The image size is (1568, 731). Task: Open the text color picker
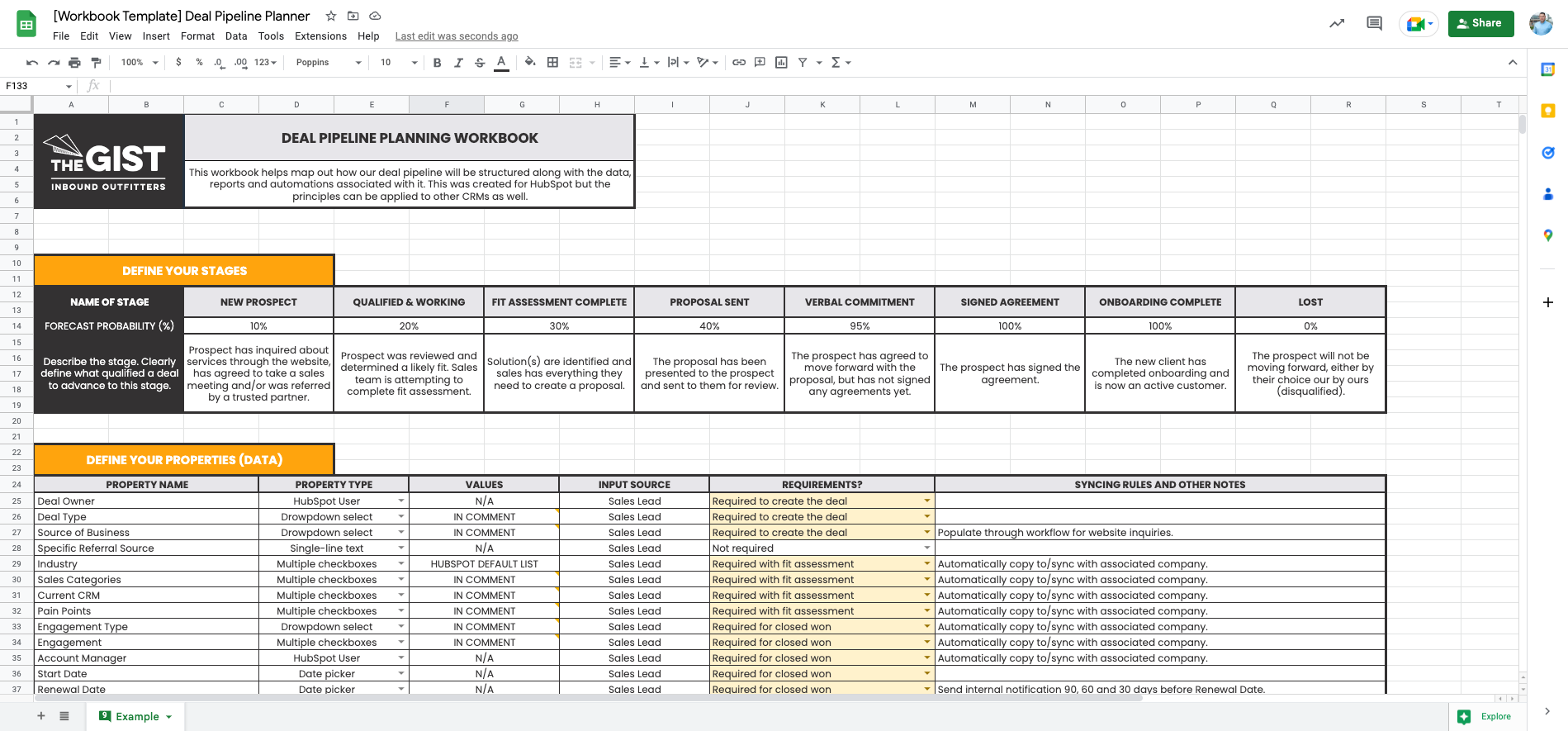click(501, 63)
